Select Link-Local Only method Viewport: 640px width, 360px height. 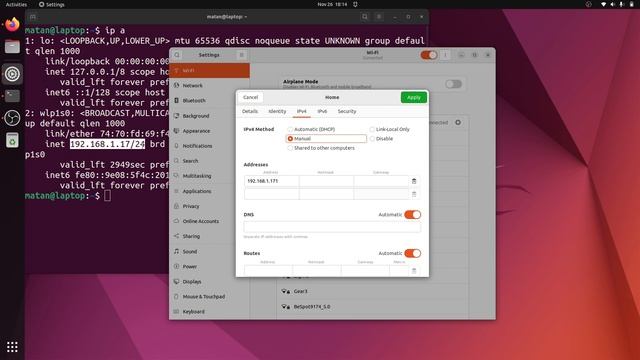[x=389, y=129]
